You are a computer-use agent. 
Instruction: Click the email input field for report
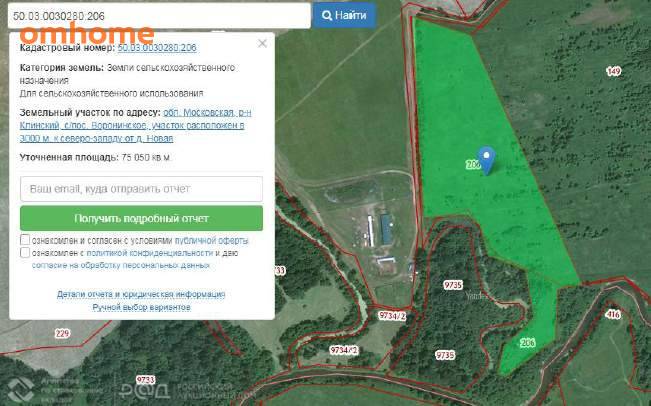[142, 189]
